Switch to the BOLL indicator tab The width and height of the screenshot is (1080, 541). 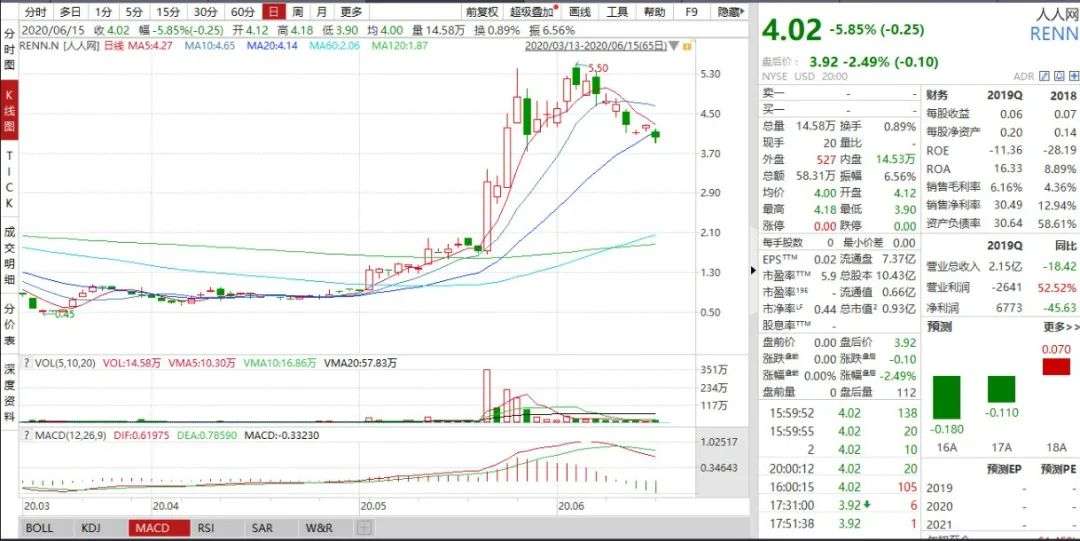(x=39, y=528)
